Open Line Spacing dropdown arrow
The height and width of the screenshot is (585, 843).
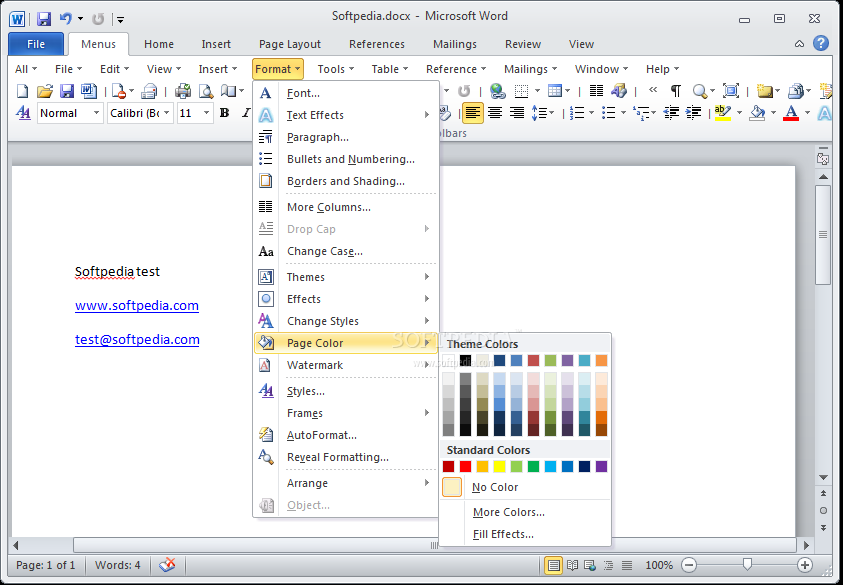(x=551, y=113)
